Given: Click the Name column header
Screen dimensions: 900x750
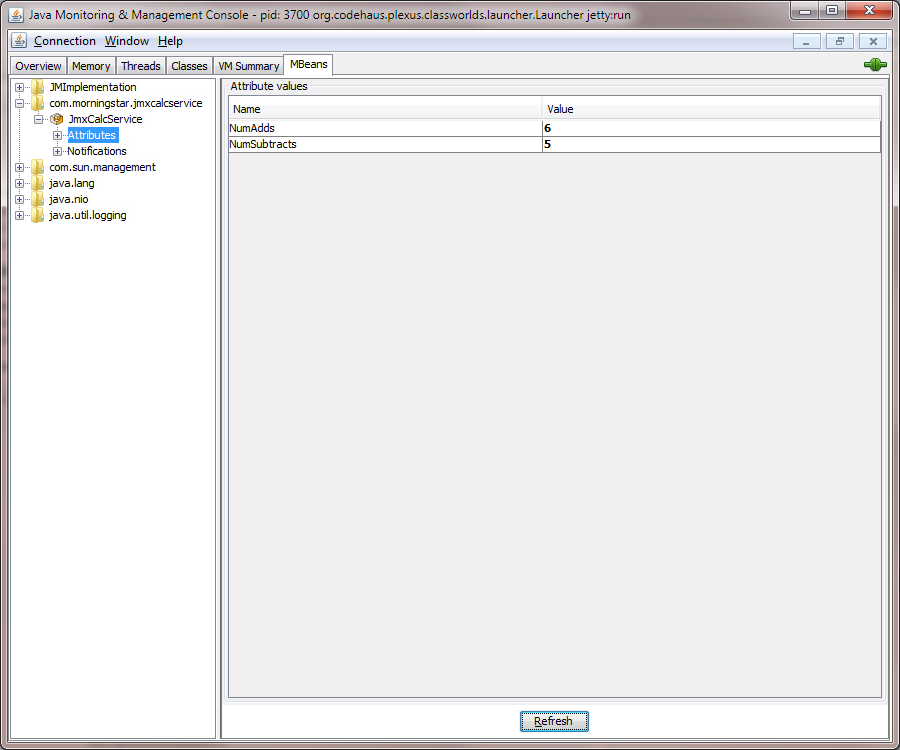Looking at the screenshot, I should point(385,109).
